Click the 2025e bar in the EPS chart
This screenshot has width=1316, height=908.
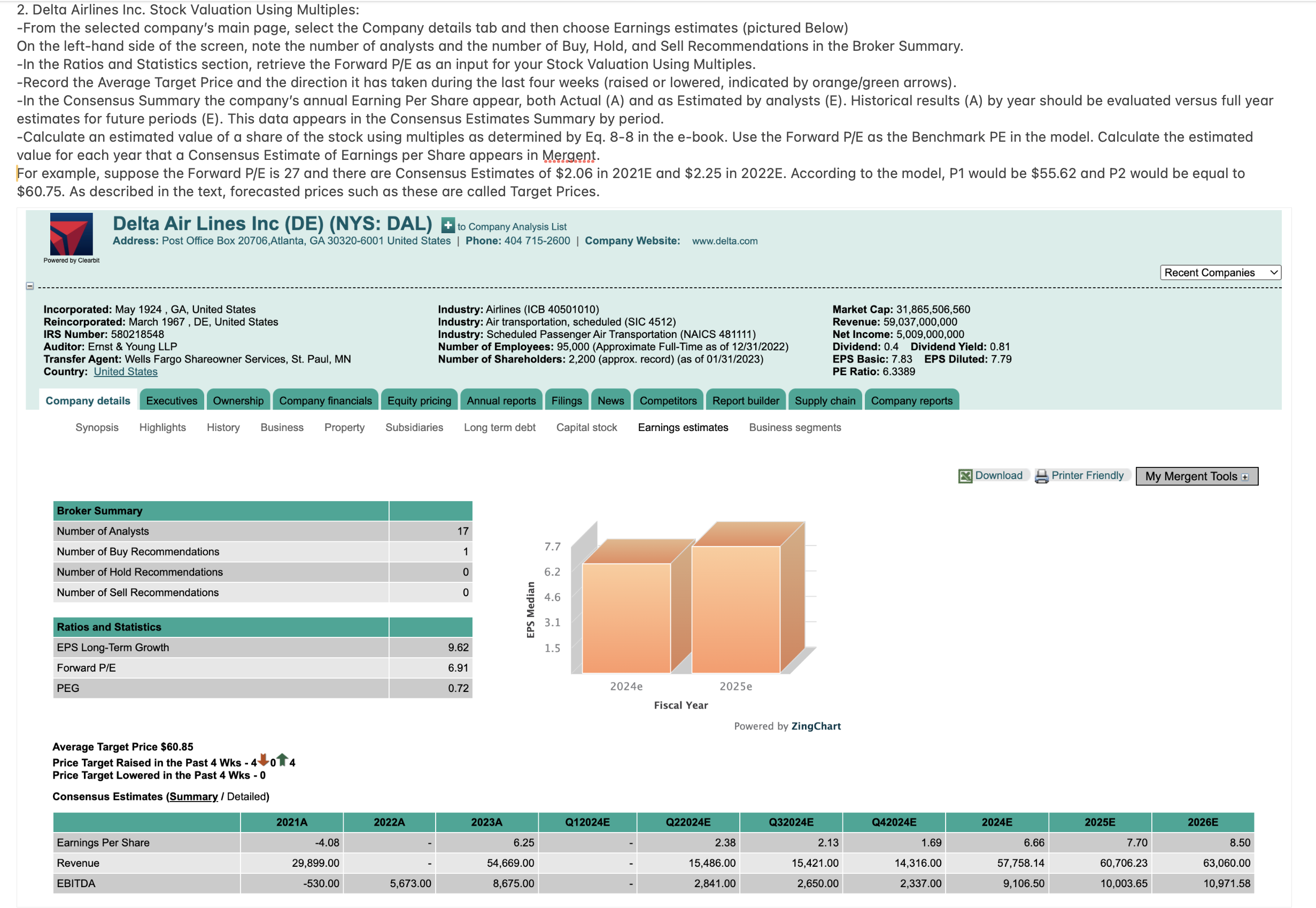click(x=736, y=609)
